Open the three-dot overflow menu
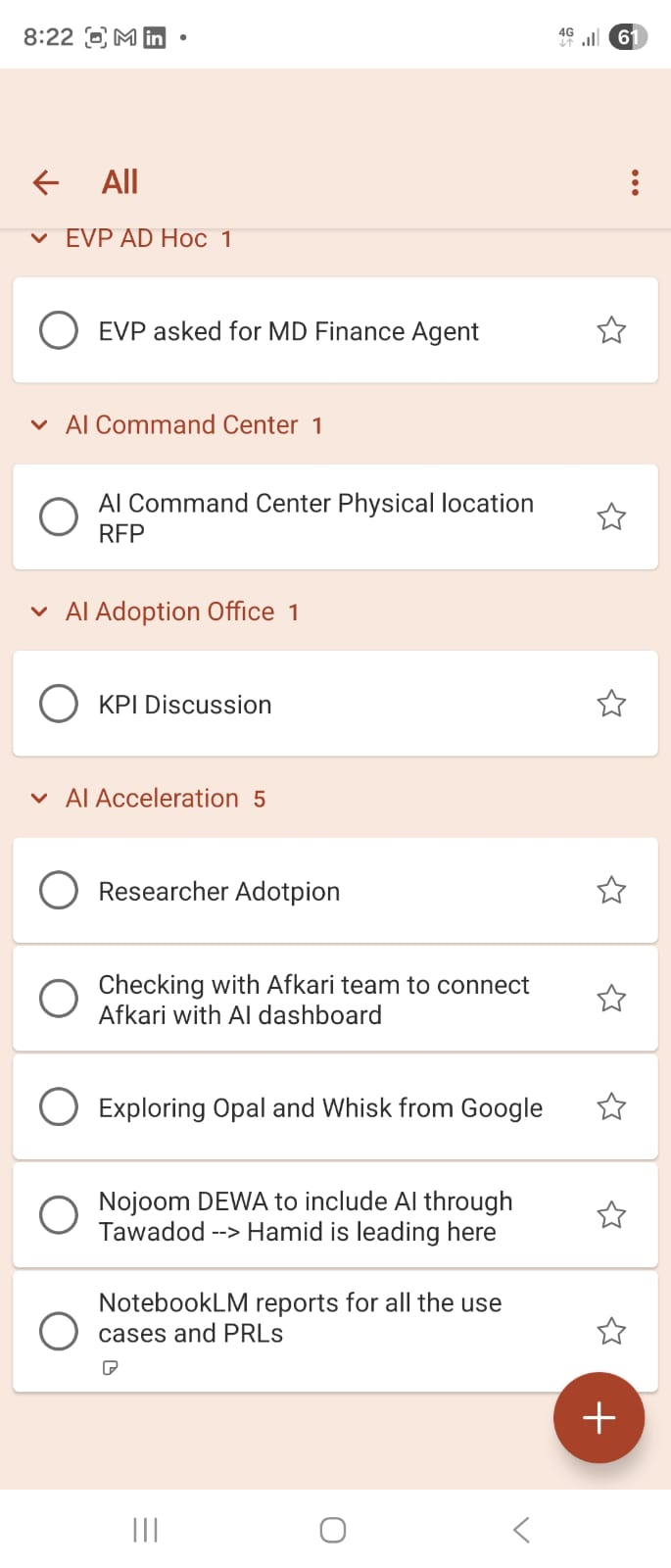 (635, 182)
